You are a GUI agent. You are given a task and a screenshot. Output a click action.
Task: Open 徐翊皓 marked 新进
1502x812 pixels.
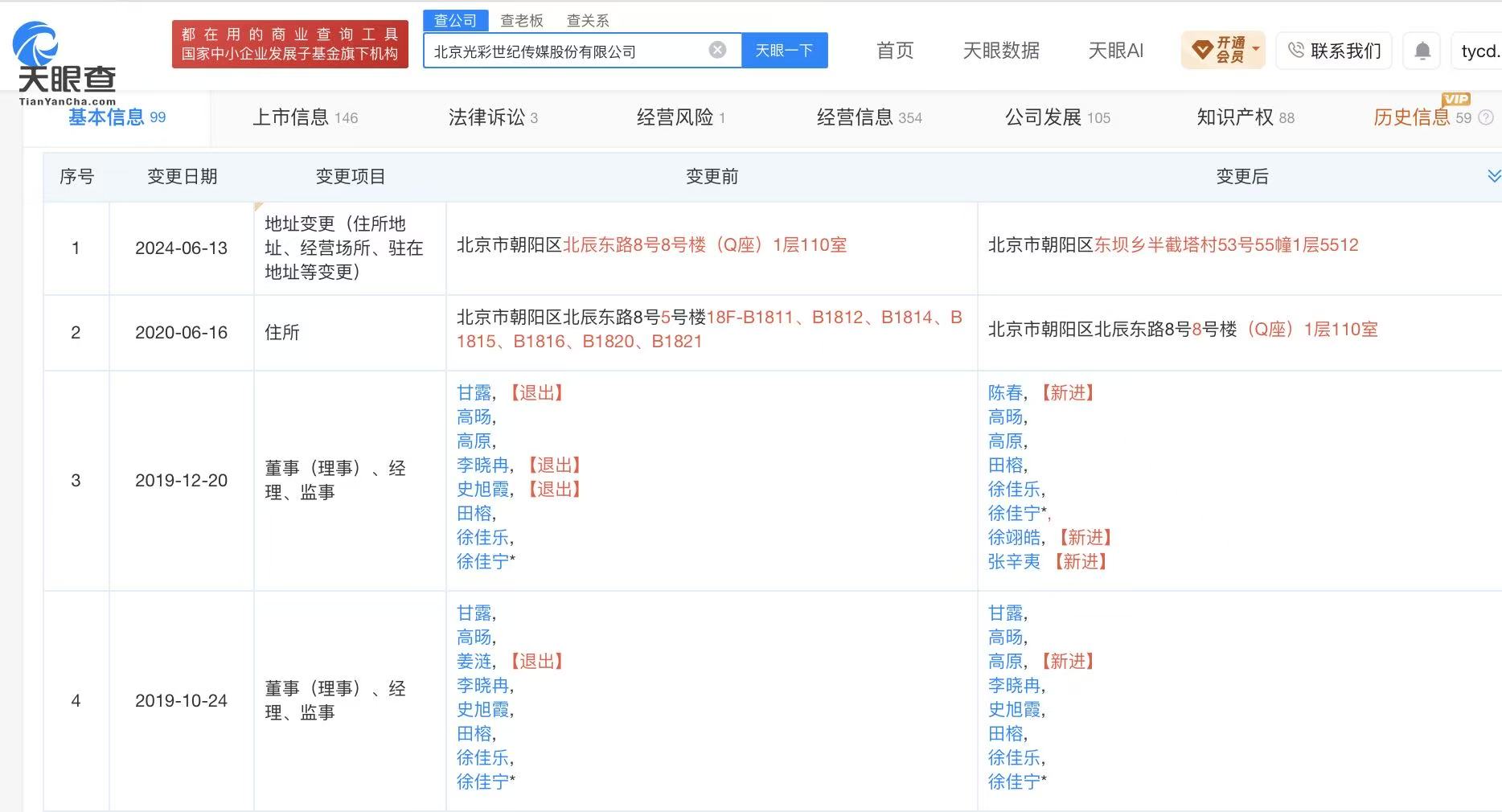1014,538
